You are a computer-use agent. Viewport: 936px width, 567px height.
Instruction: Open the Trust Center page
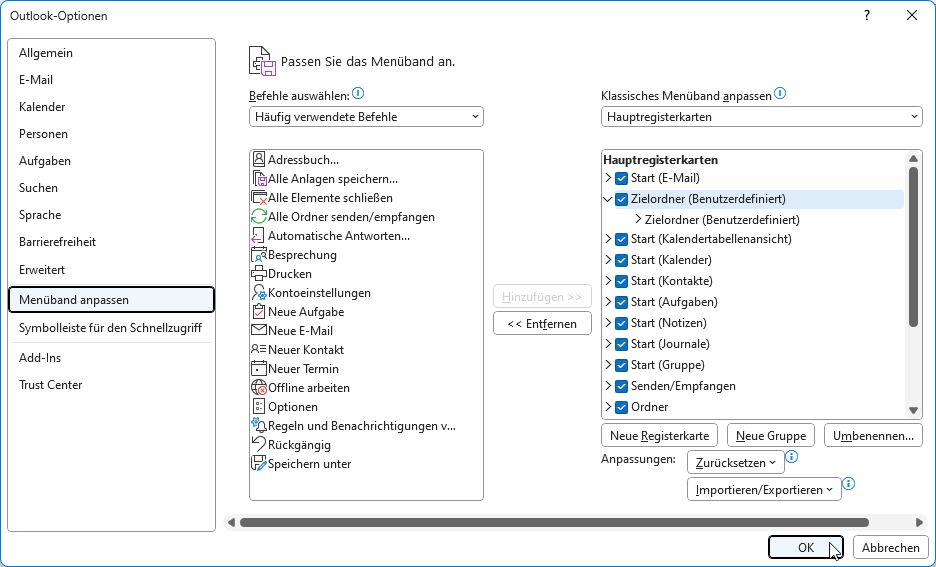tap(111, 385)
